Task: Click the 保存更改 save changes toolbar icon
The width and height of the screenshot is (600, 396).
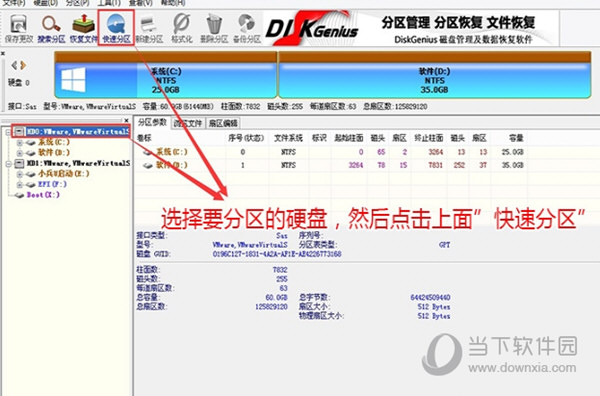Action: click(x=18, y=28)
